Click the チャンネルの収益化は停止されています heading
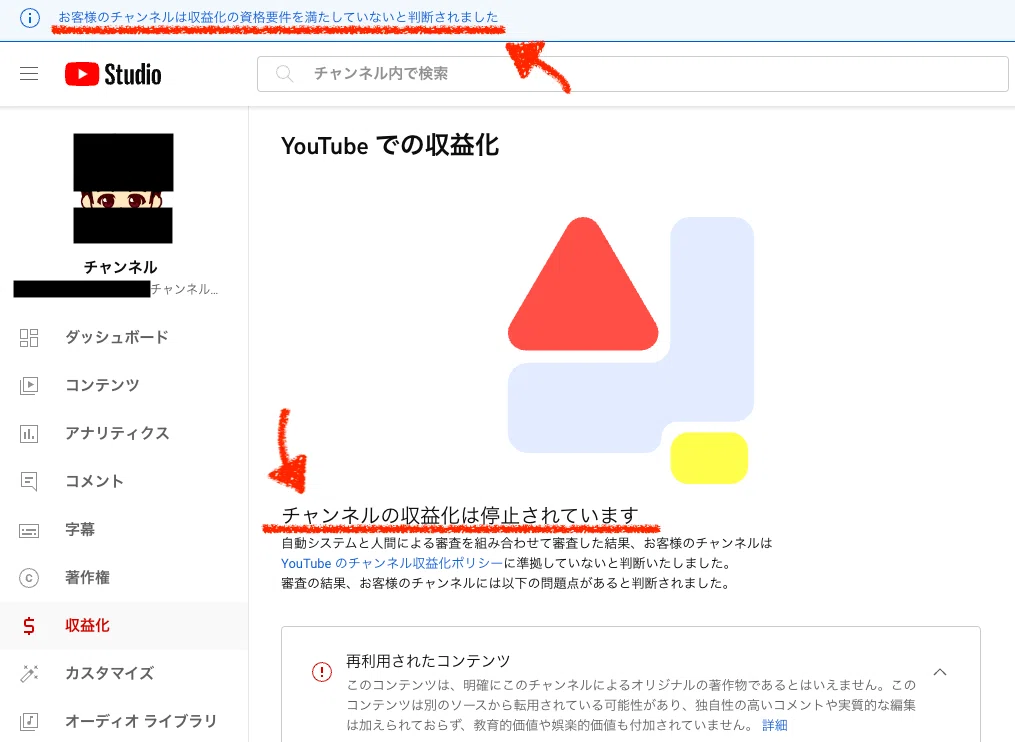Viewport: 1015px width, 742px height. point(460,515)
